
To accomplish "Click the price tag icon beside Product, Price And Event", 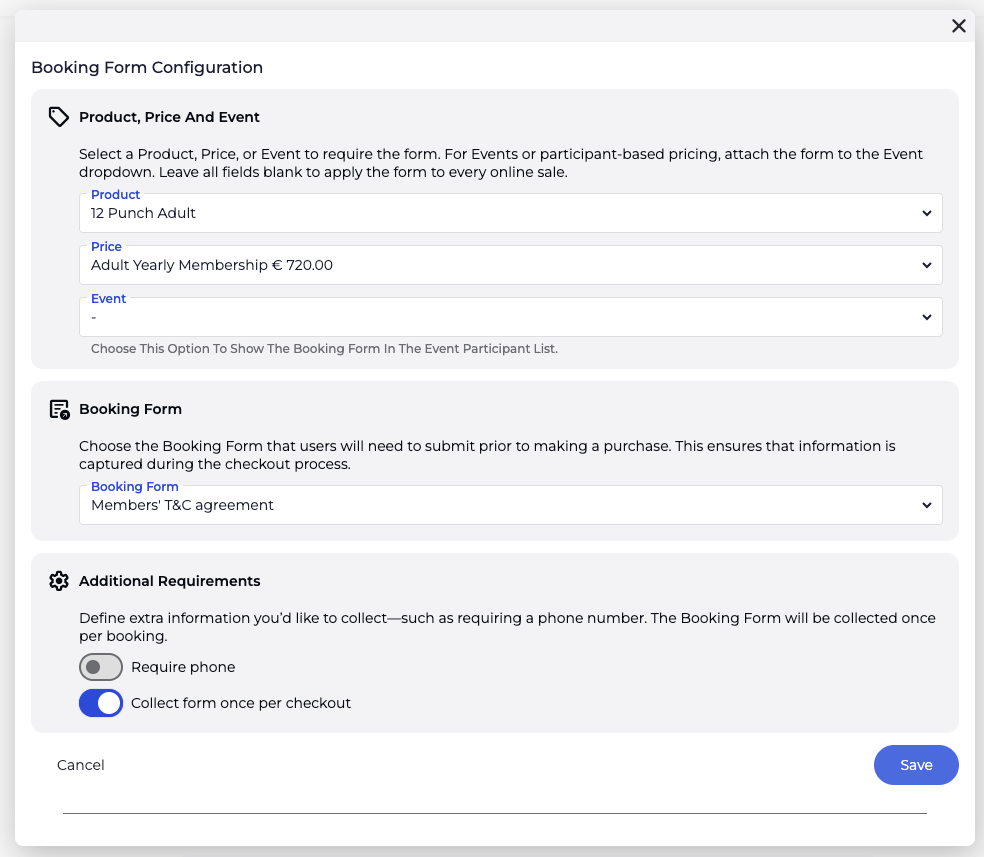I will [x=59, y=117].
